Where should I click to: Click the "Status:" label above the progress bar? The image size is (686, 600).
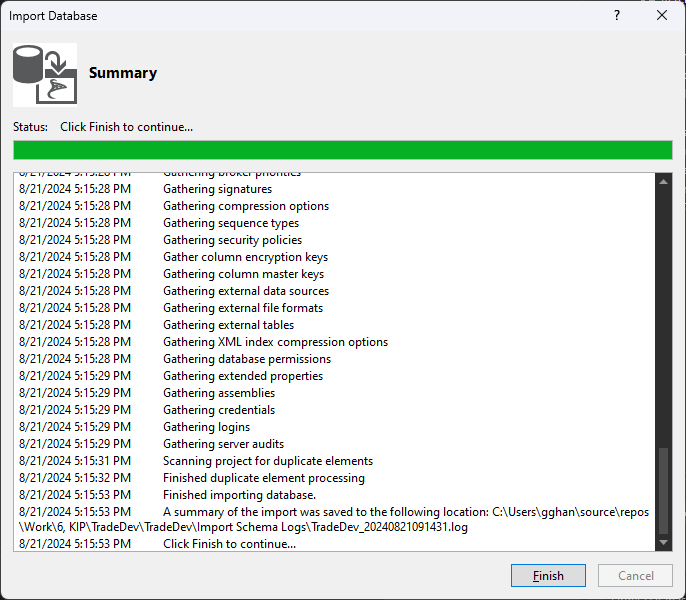point(30,127)
